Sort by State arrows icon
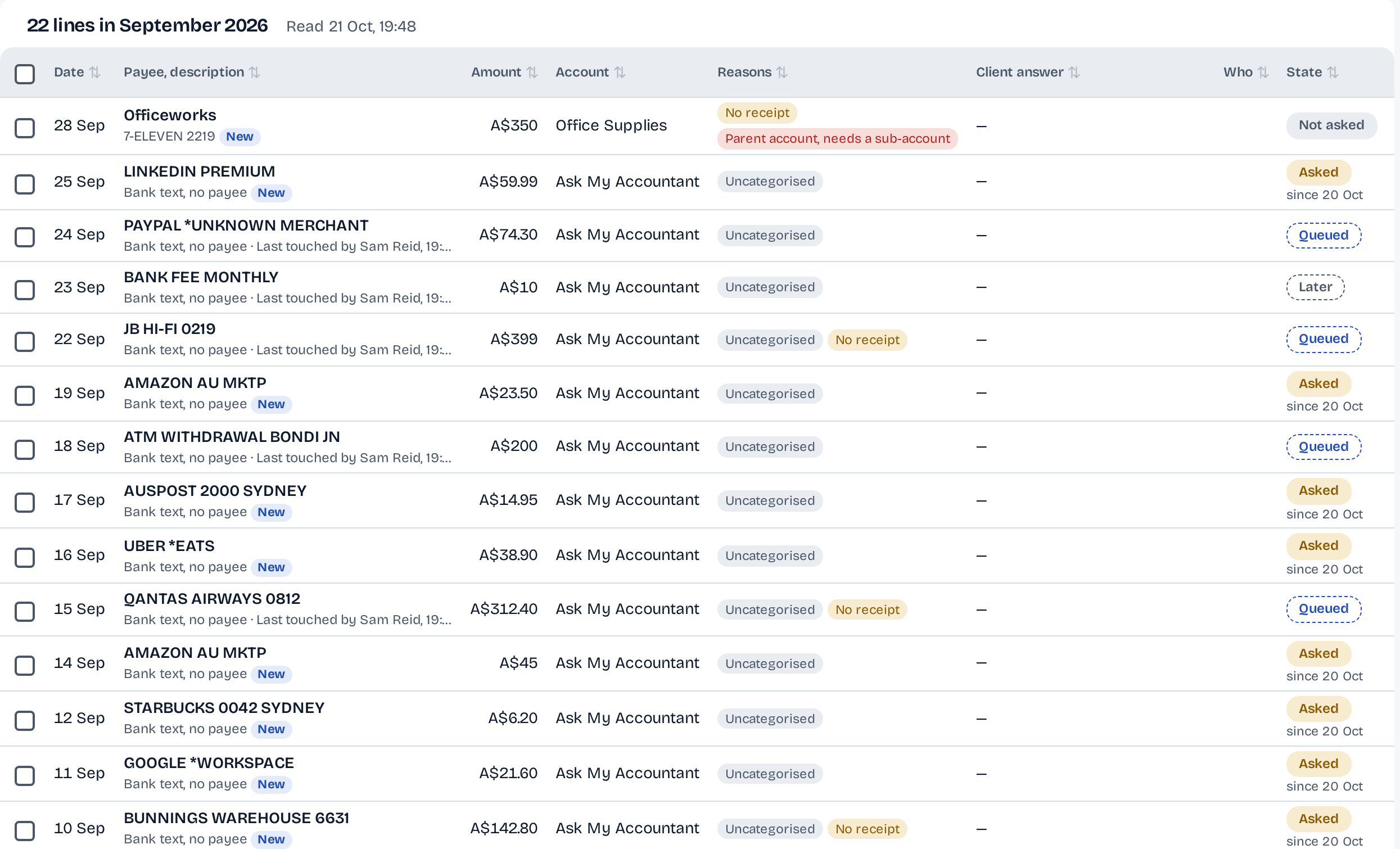 (1333, 72)
